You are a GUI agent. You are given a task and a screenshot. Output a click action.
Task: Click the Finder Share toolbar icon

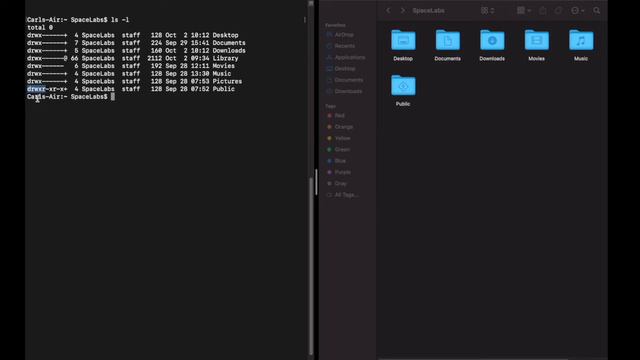point(542,11)
